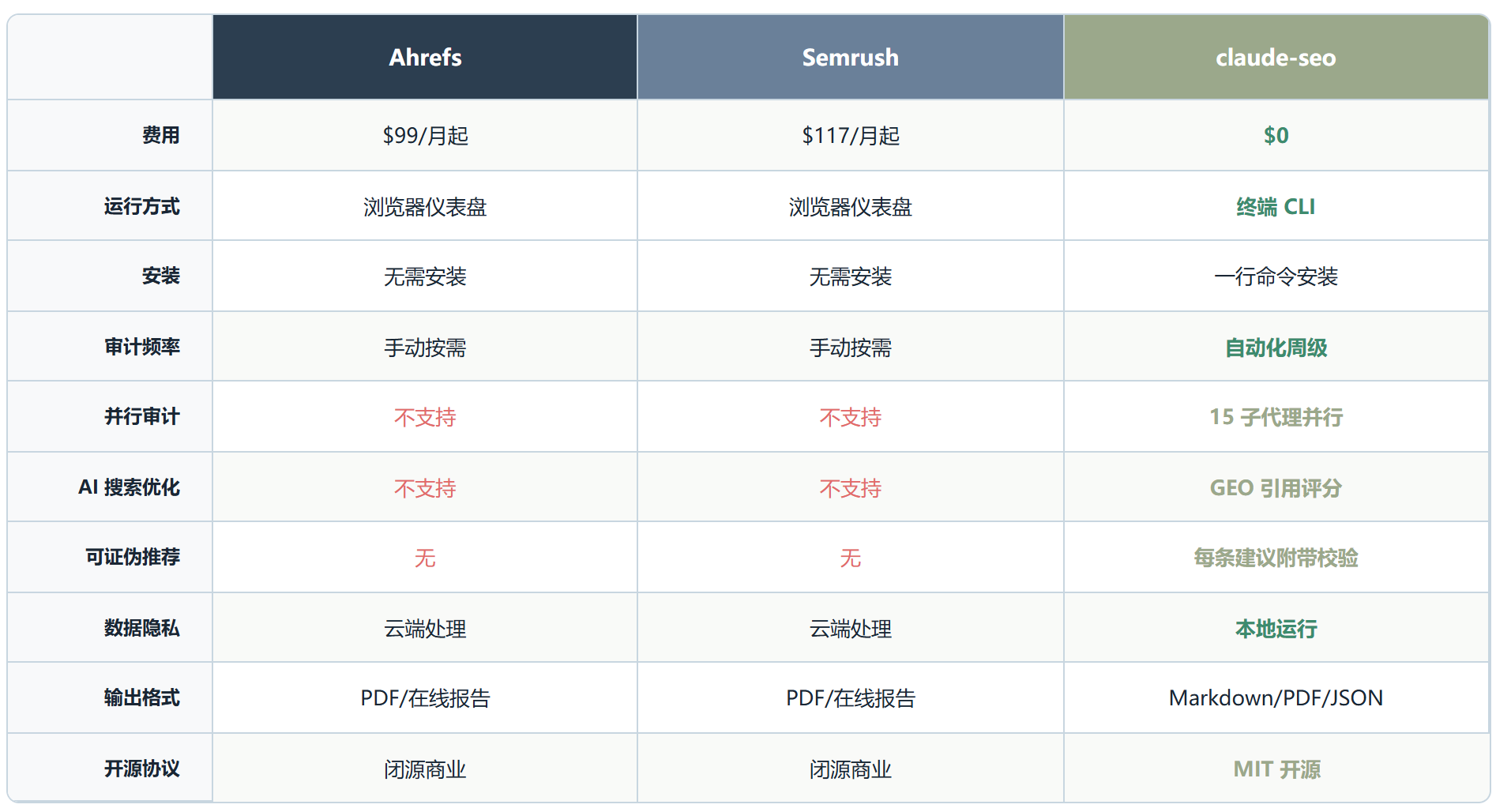
Task: Click 手动按需 in the Semrush column
Action: pos(851,348)
